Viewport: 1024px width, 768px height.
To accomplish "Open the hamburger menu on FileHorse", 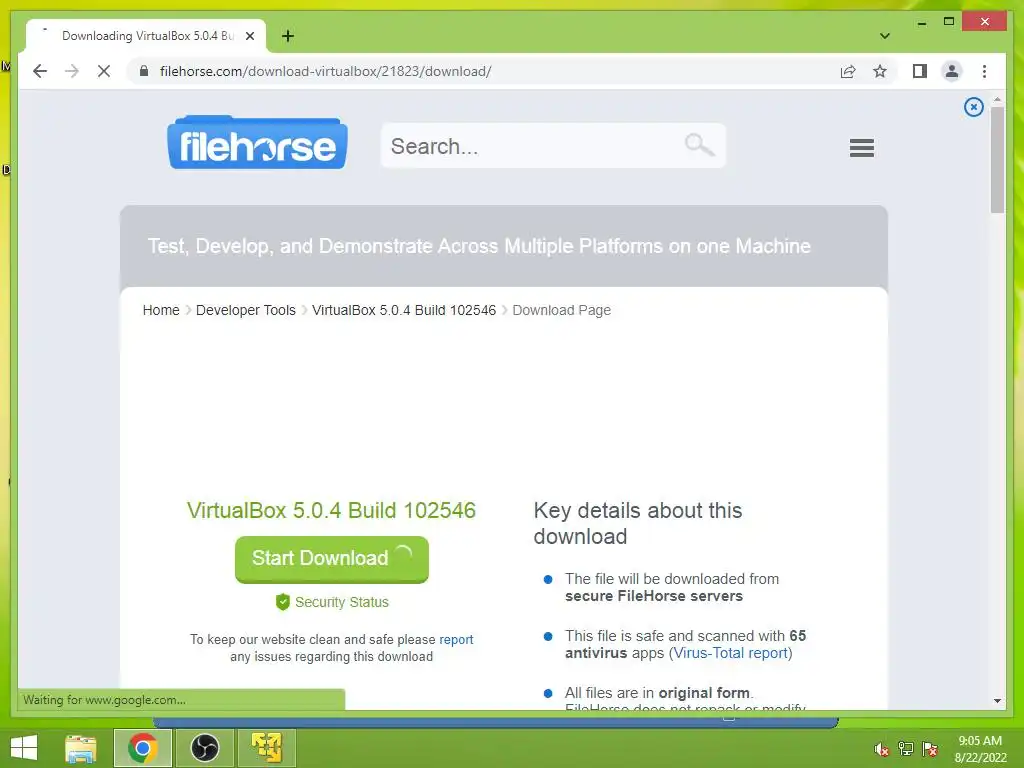I will (861, 148).
